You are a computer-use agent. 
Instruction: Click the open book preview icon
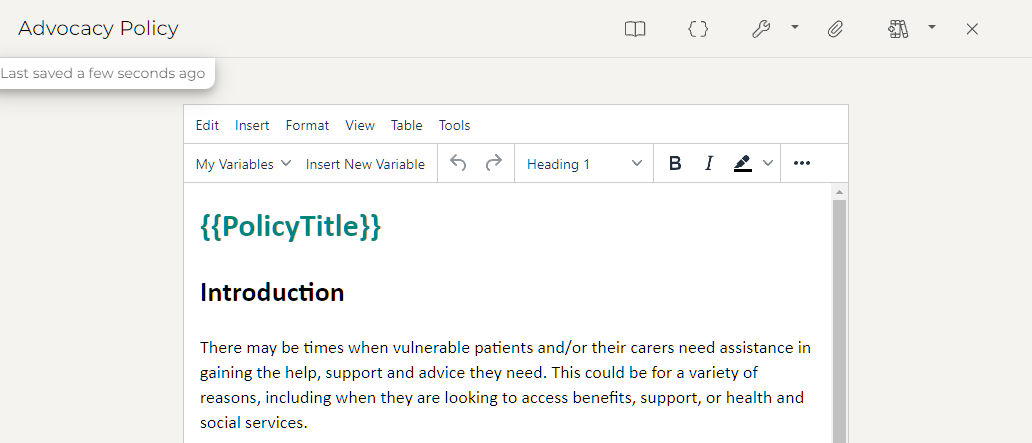click(635, 29)
